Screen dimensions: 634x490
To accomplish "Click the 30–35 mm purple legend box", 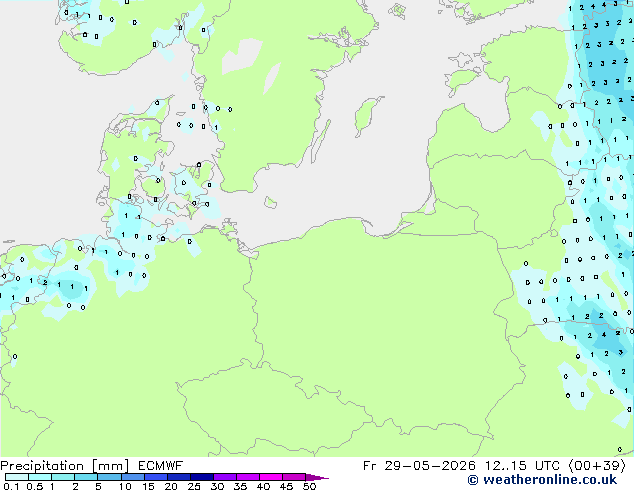I will (x=225, y=477).
